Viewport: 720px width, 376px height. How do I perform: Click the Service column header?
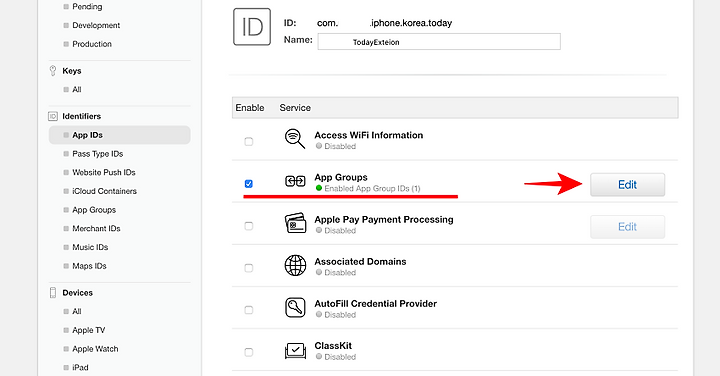(x=295, y=107)
